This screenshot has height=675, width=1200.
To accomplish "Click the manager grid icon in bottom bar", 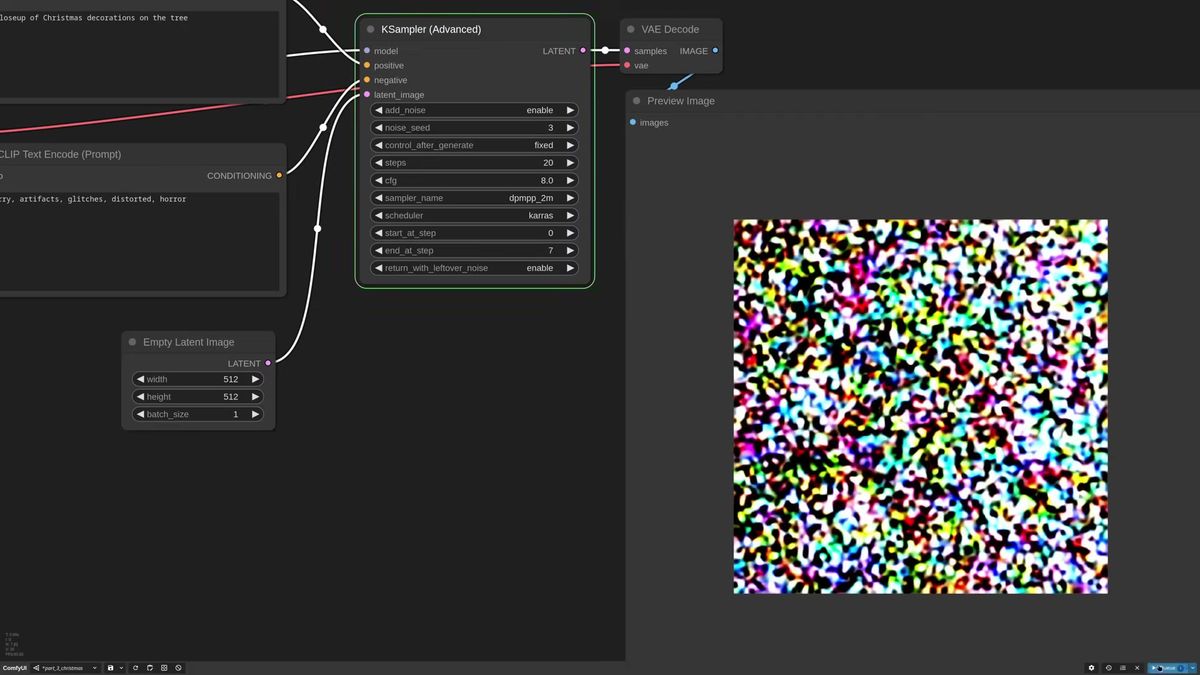I will tap(164, 668).
